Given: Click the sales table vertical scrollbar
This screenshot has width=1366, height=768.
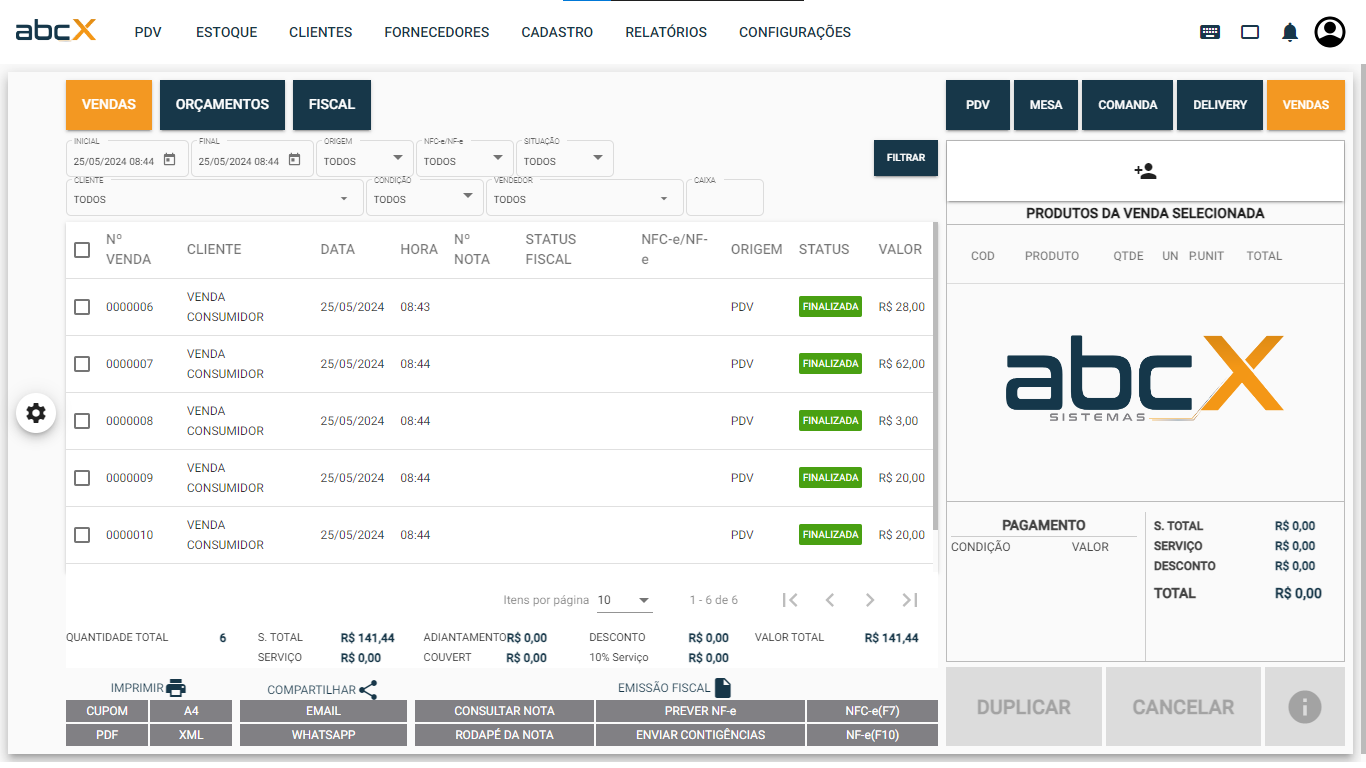Looking at the screenshot, I should (x=935, y=376).
